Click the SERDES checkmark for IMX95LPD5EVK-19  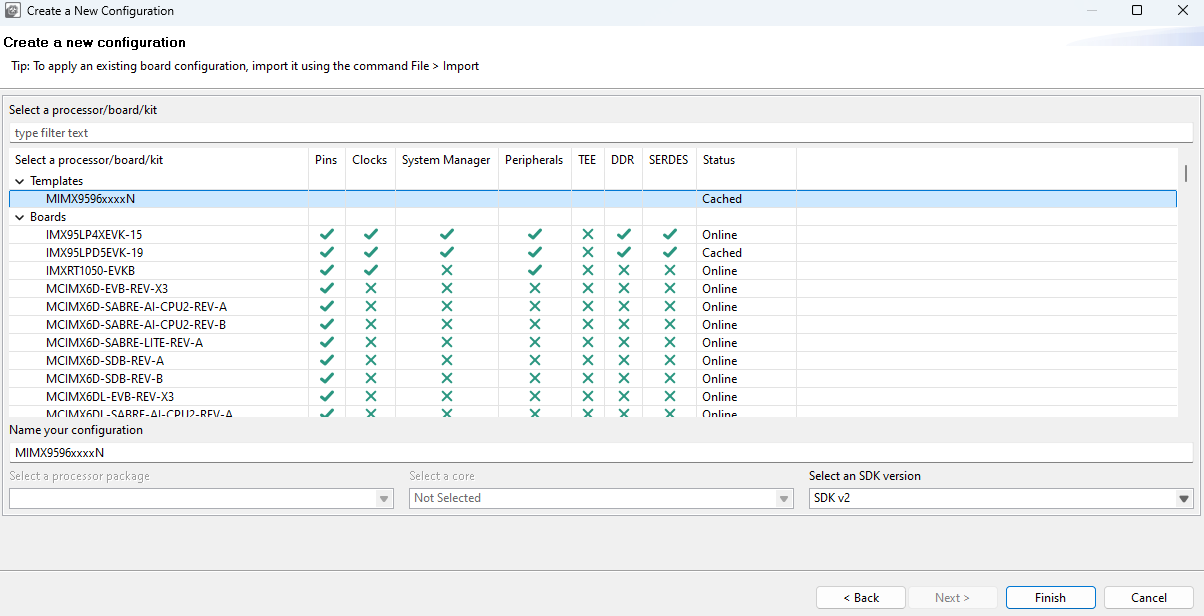coord(669,253)
